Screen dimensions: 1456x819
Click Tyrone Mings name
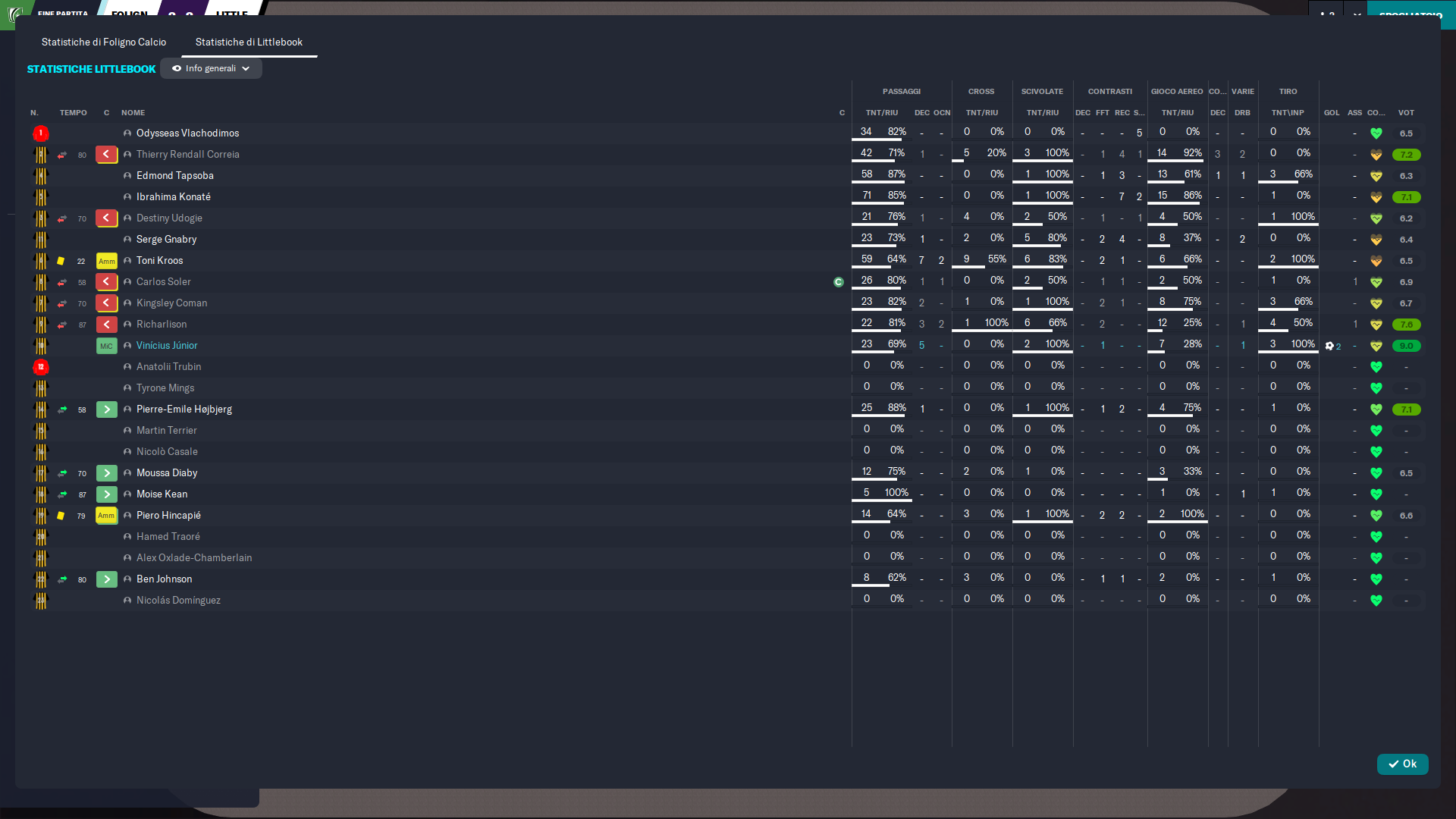coord(165,388)
